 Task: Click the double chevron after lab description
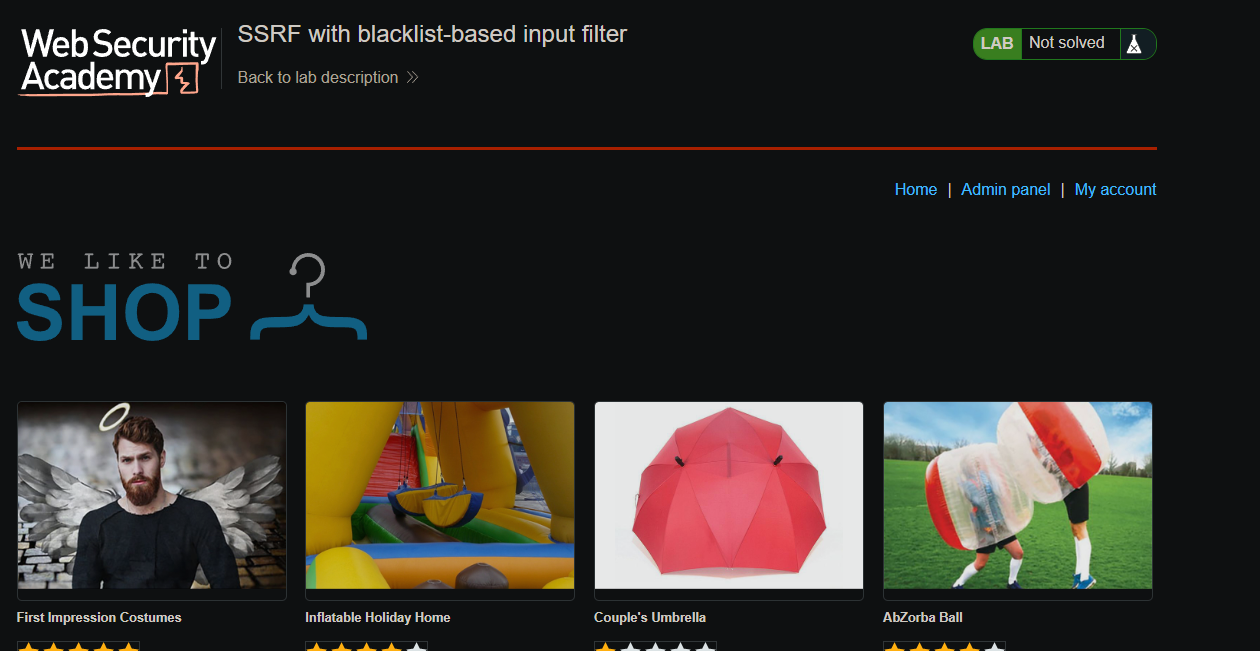coord(412,78)
